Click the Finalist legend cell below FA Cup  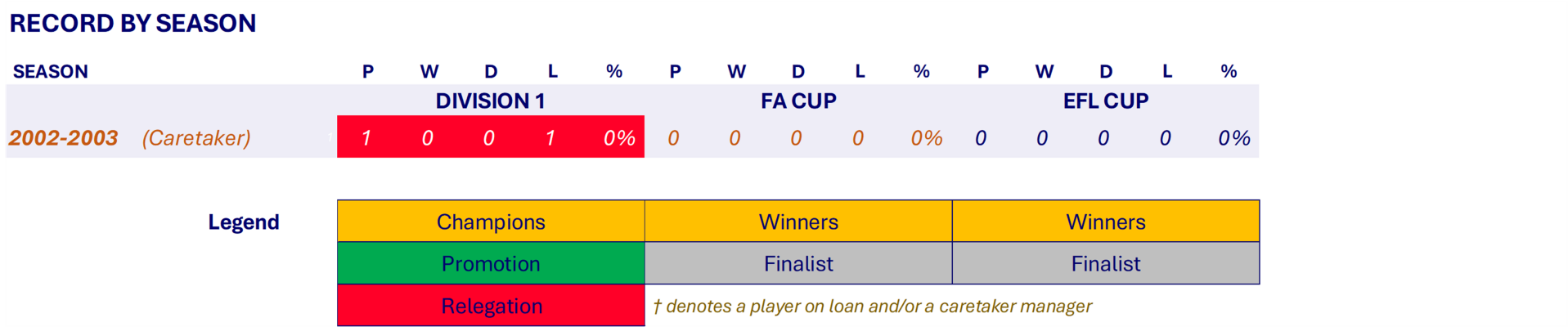[x=798, y=264]
